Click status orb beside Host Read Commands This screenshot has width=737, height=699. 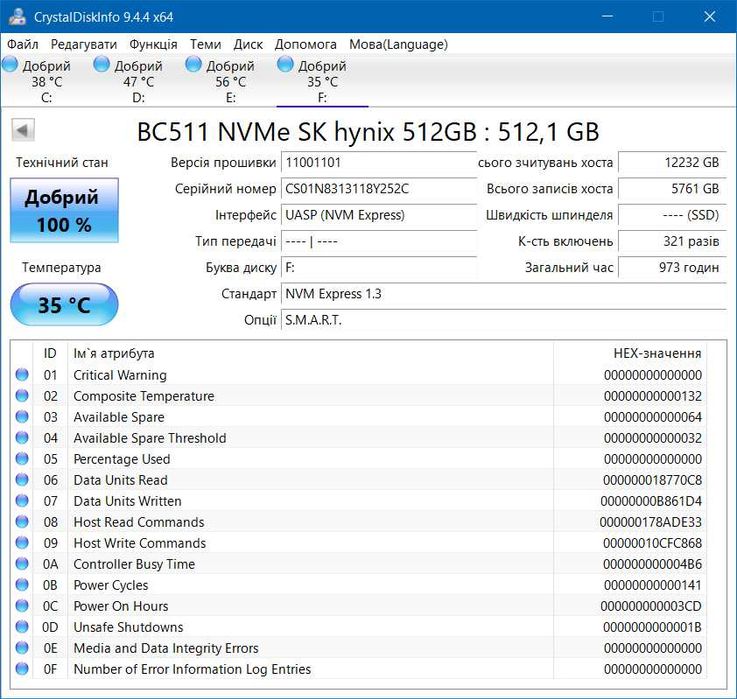click(22, 522)
